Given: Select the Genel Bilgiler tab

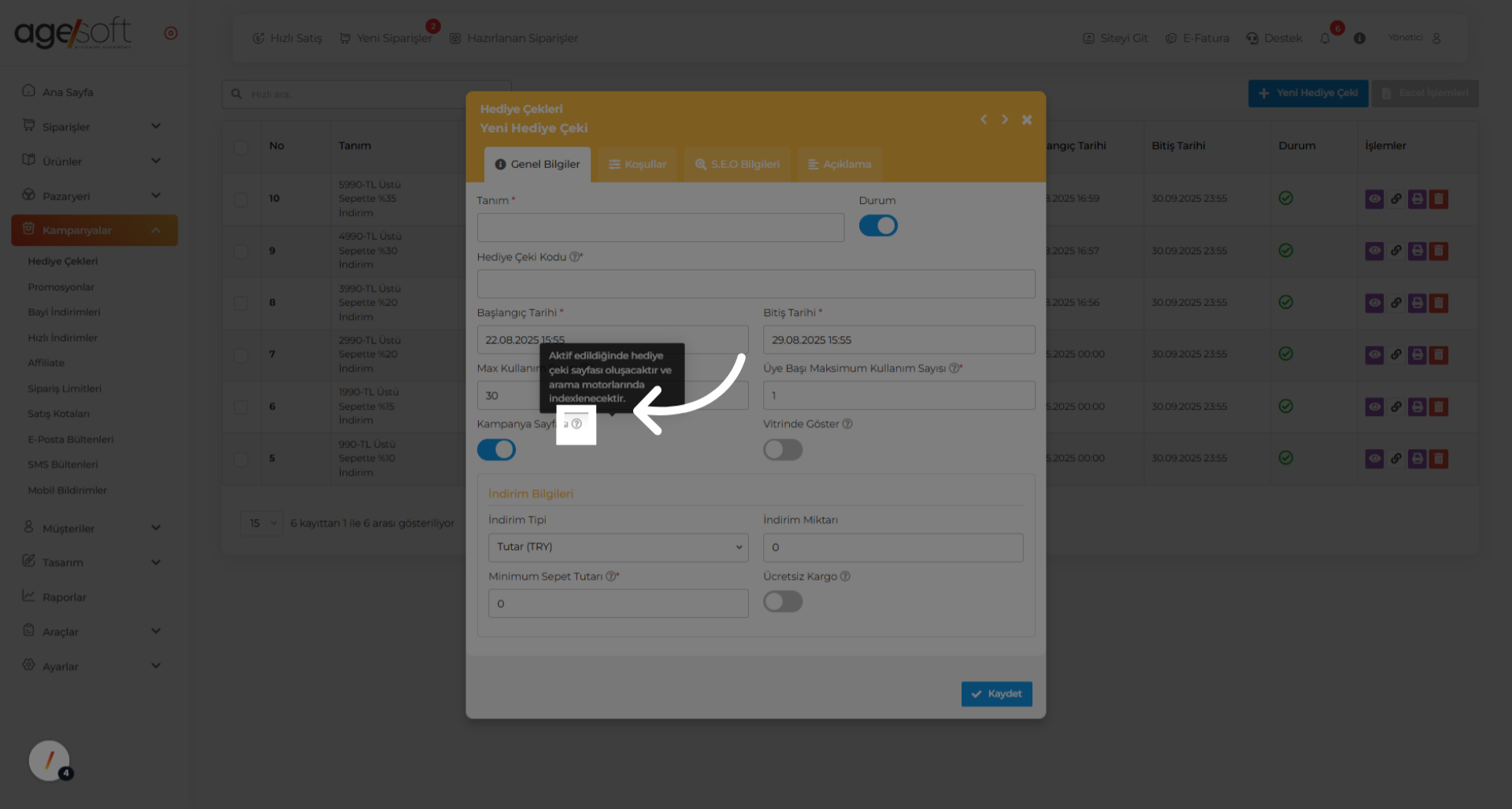Looking at the screenshot, I should pyautogui.click(x=538, y=165).
